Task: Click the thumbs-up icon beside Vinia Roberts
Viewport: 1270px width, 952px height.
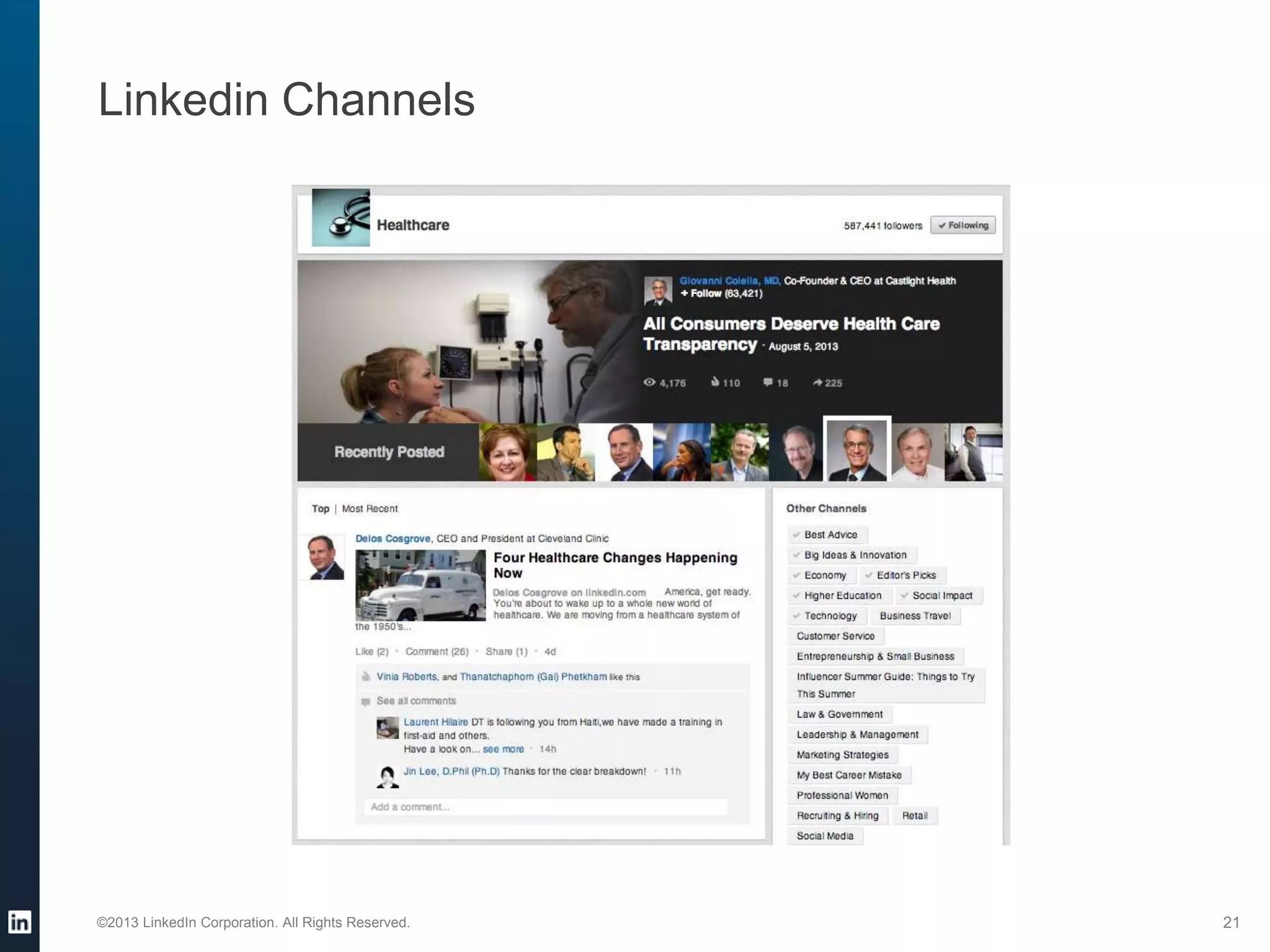Action: (366, 676)
